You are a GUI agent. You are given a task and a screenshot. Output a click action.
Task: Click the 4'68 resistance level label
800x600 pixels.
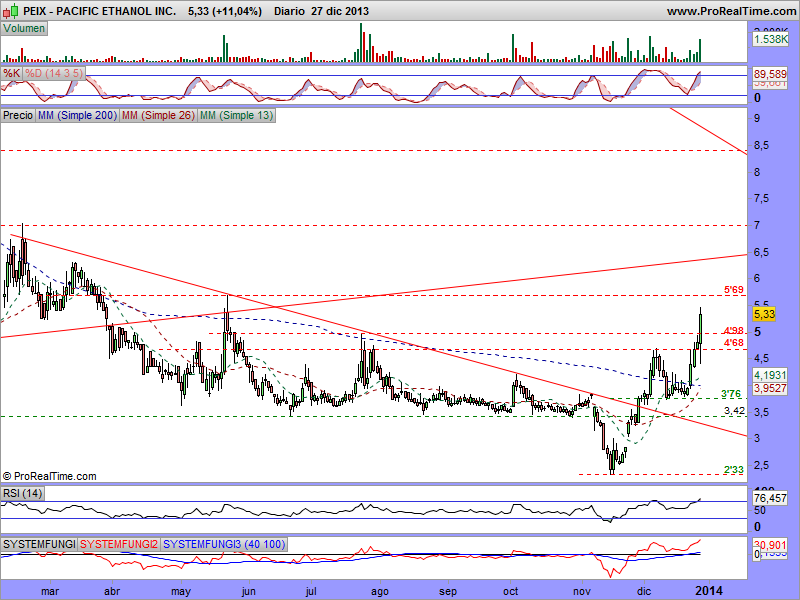click(x=734, y=343)
